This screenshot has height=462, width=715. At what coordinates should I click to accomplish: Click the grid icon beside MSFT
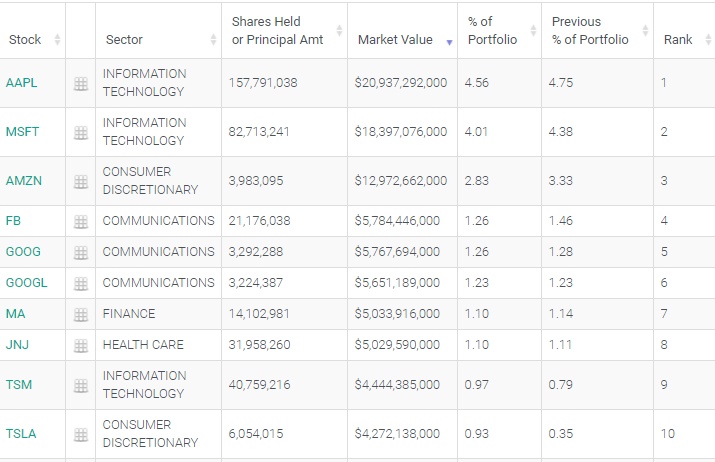81,132
